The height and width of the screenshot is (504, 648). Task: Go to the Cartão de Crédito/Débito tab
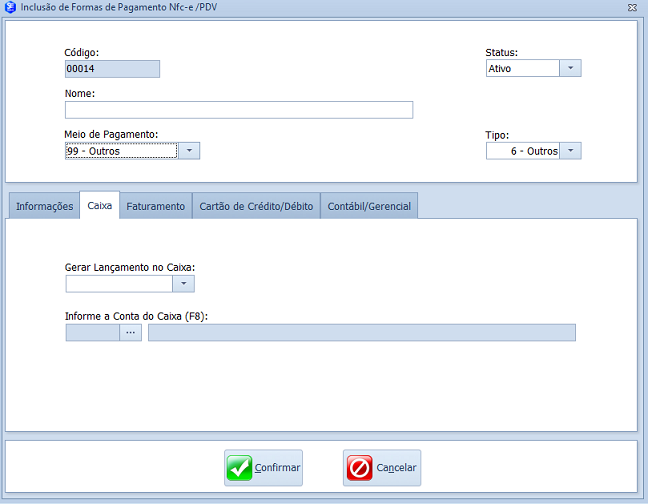[x=256, y=206]
